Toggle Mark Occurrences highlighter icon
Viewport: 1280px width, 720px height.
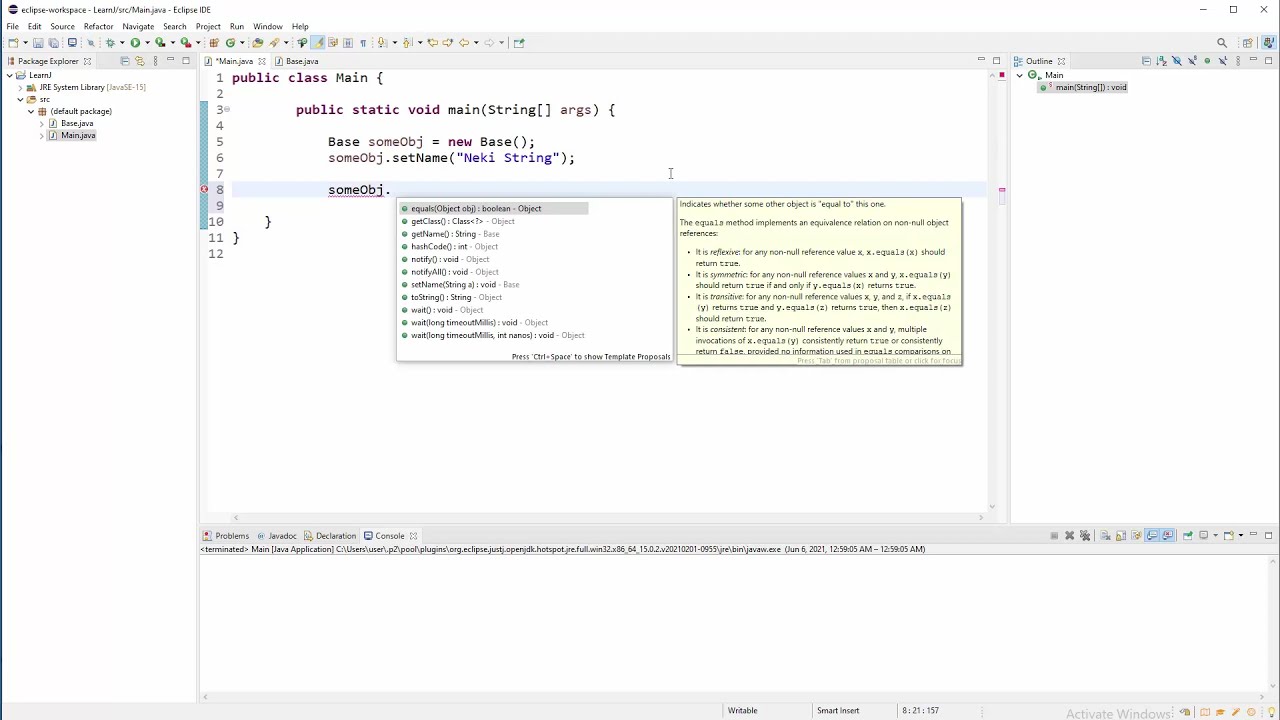point(317,43)
